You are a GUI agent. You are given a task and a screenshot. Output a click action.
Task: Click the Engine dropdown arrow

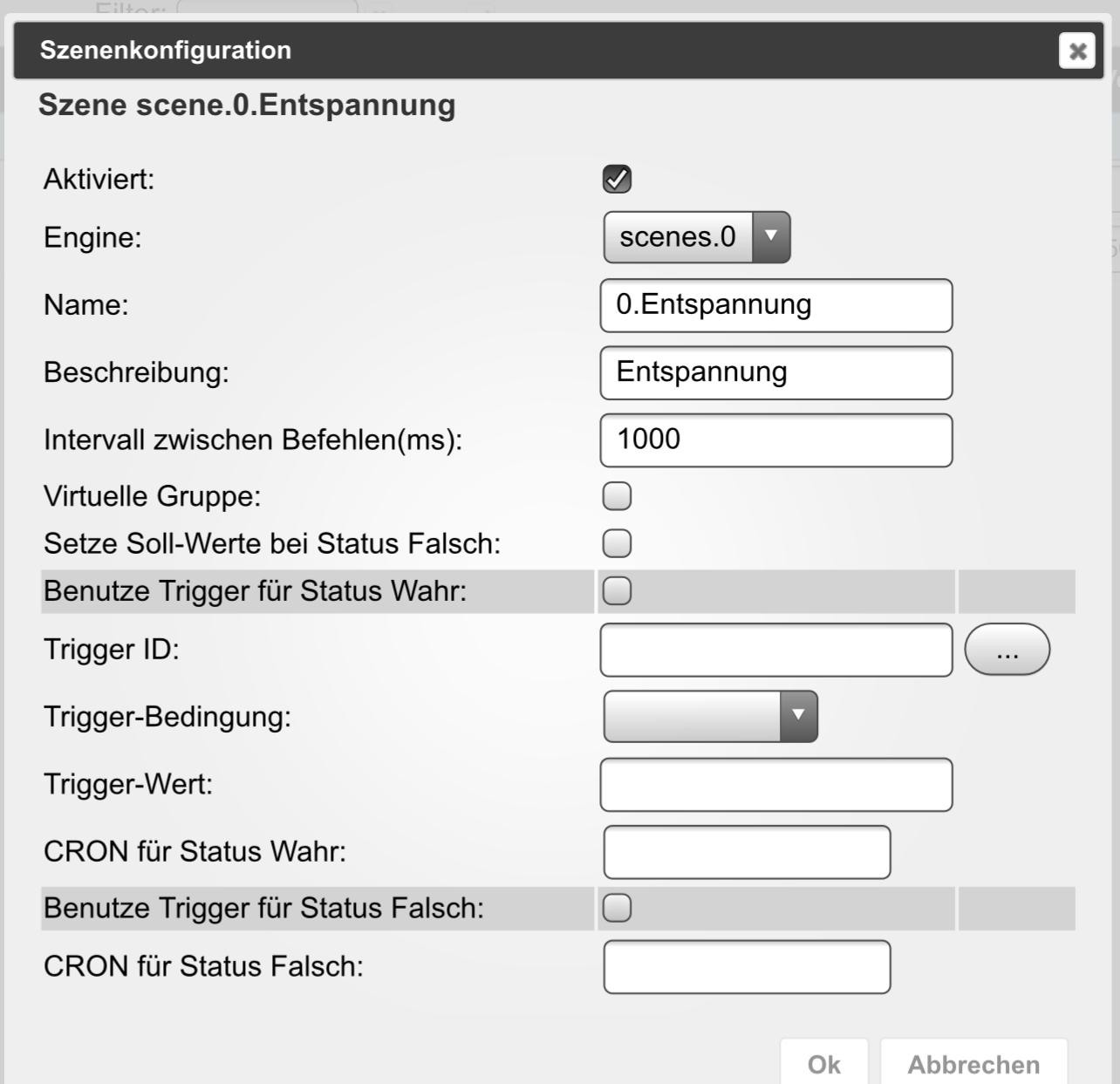pos(771,237)
